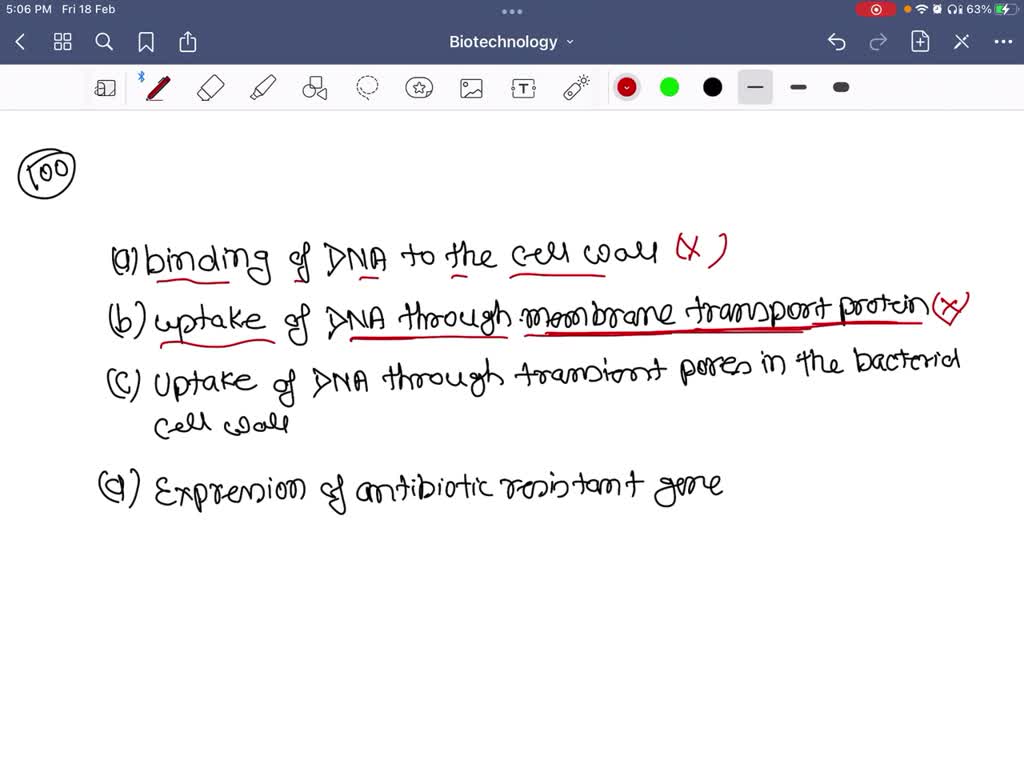Insert an image with the photo tool

(x=471, y=88)
